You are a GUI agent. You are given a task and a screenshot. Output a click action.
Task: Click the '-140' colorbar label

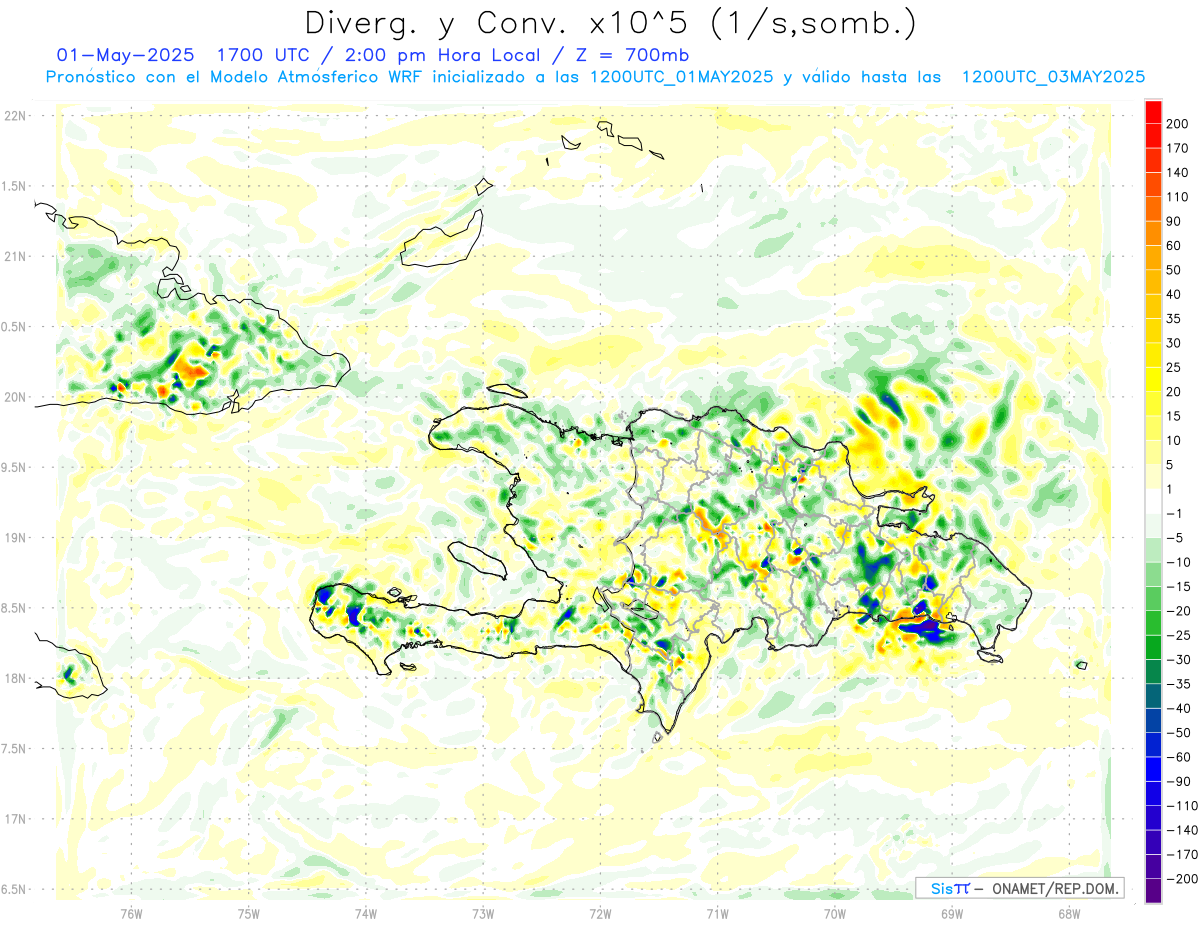click(1181, 830)
